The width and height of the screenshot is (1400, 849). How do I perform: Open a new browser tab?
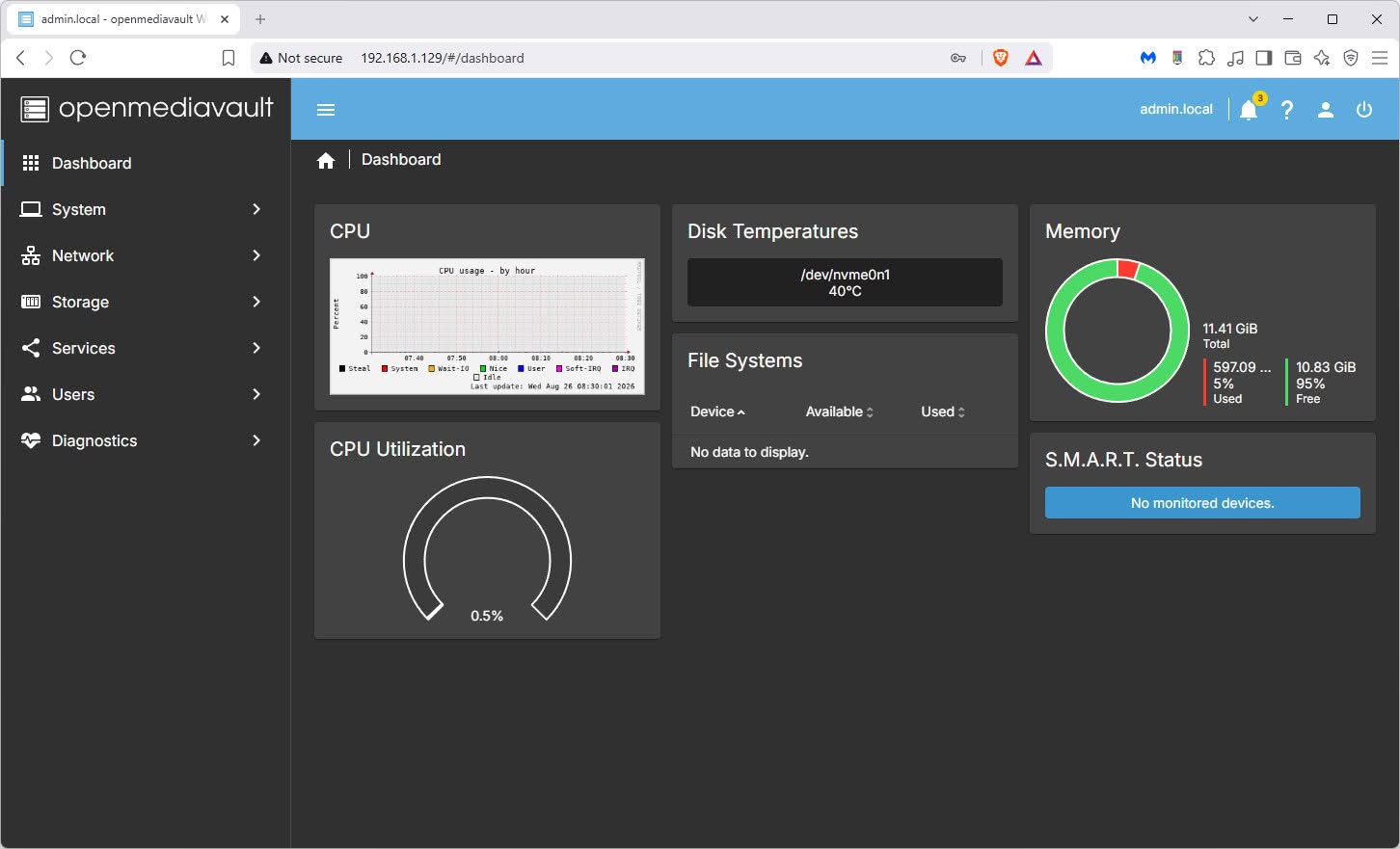(x=260, y=19)
